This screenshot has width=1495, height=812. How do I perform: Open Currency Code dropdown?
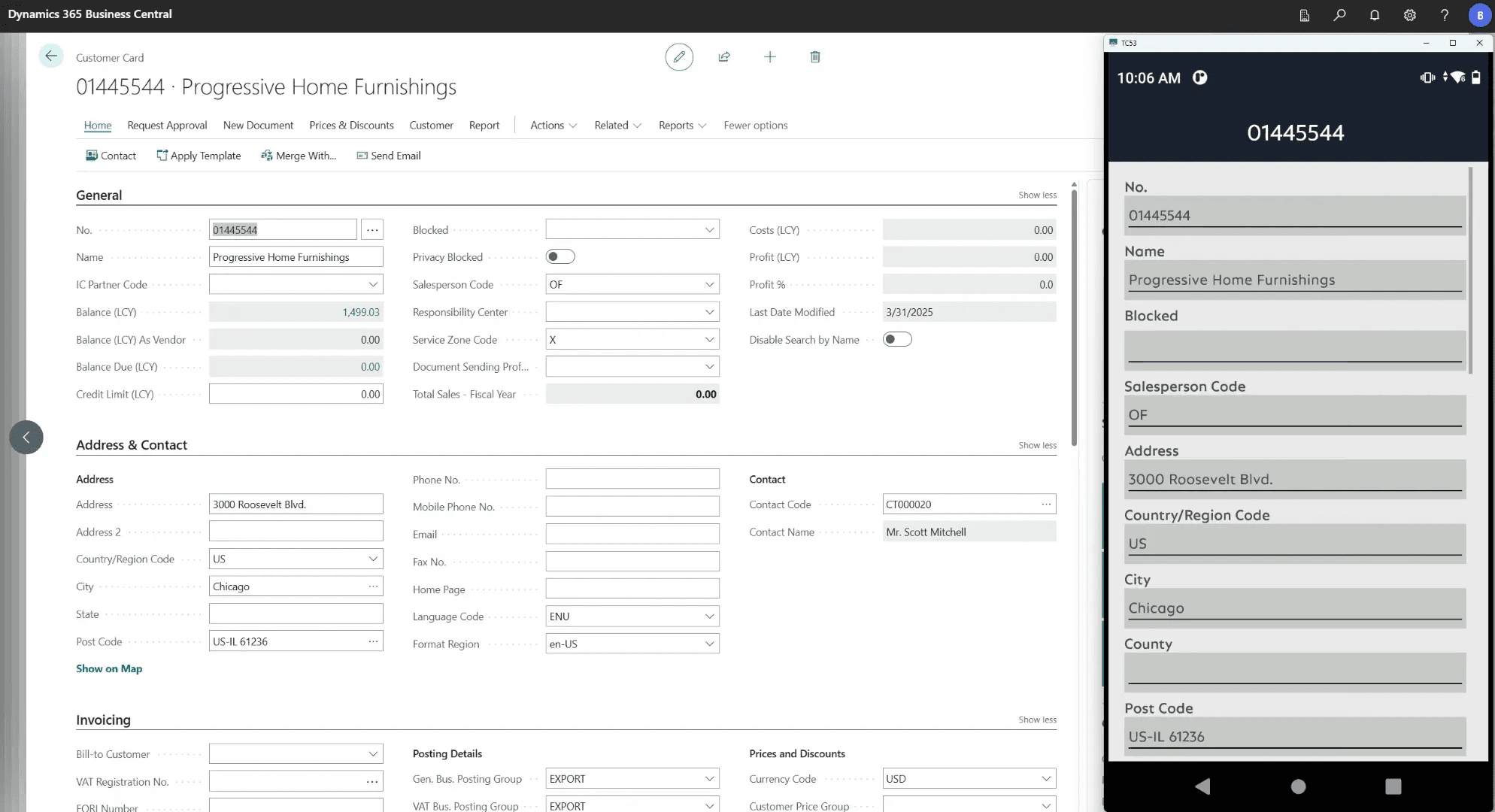(x=1046, y=779)
